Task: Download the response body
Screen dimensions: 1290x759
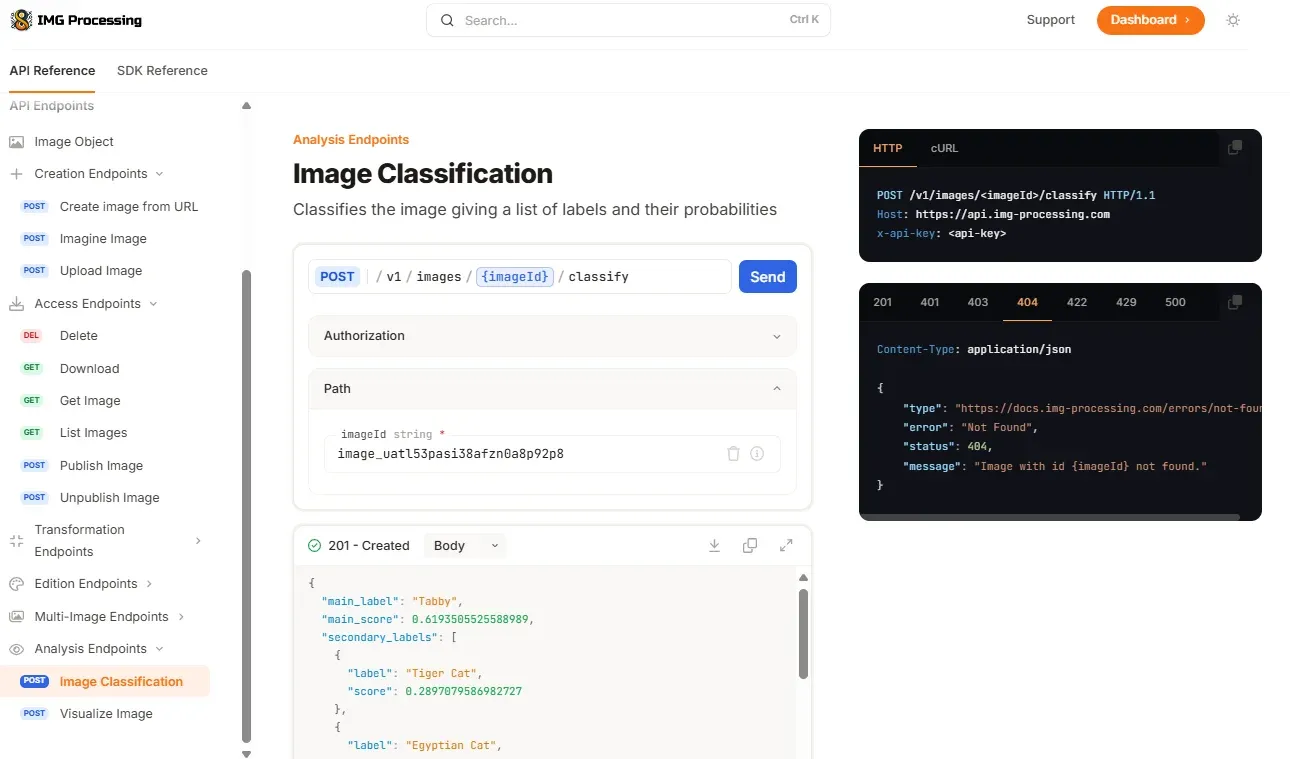Action: tap(714, 545)
